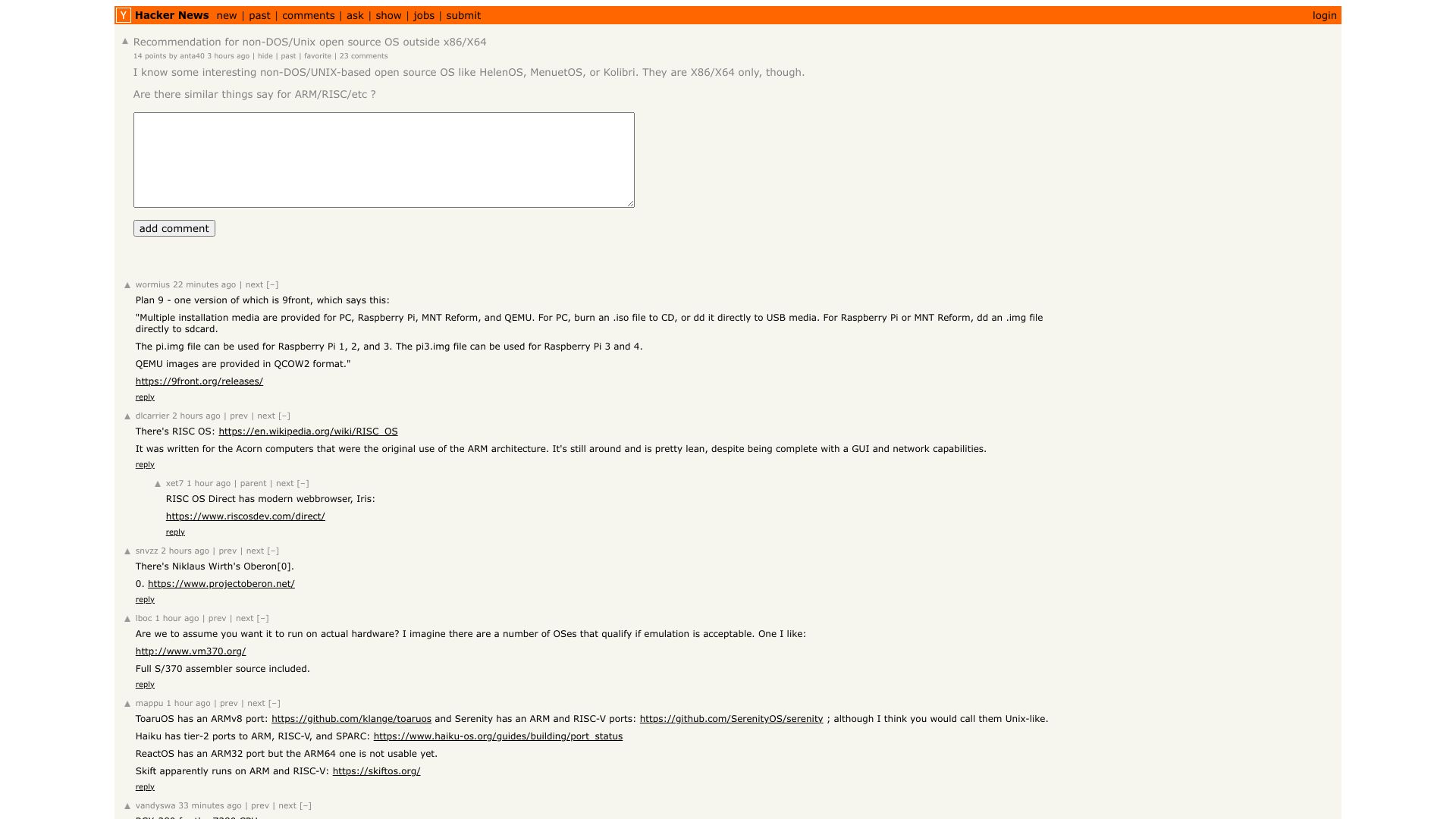Click 'parent' on xet7's comment
The image size is (1456, 819).
point(253,484)
